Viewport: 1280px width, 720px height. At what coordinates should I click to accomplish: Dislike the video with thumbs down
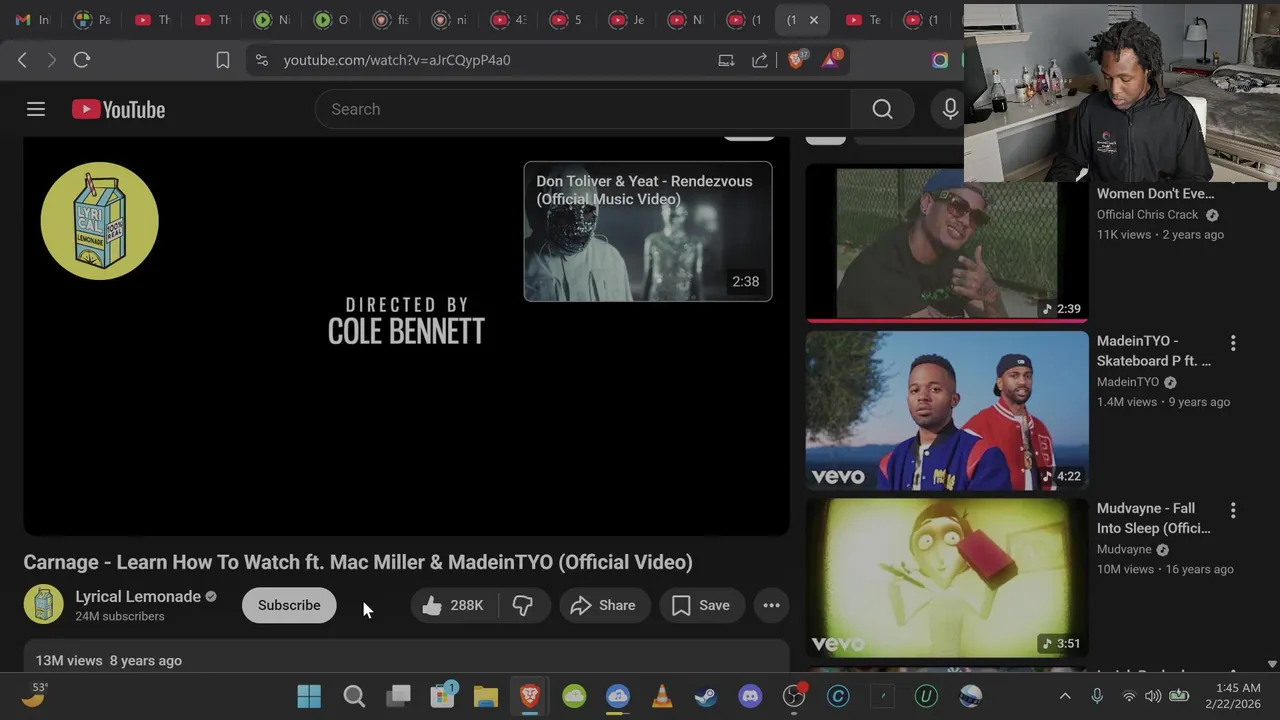pyautogui.click(x=522, y=605)
